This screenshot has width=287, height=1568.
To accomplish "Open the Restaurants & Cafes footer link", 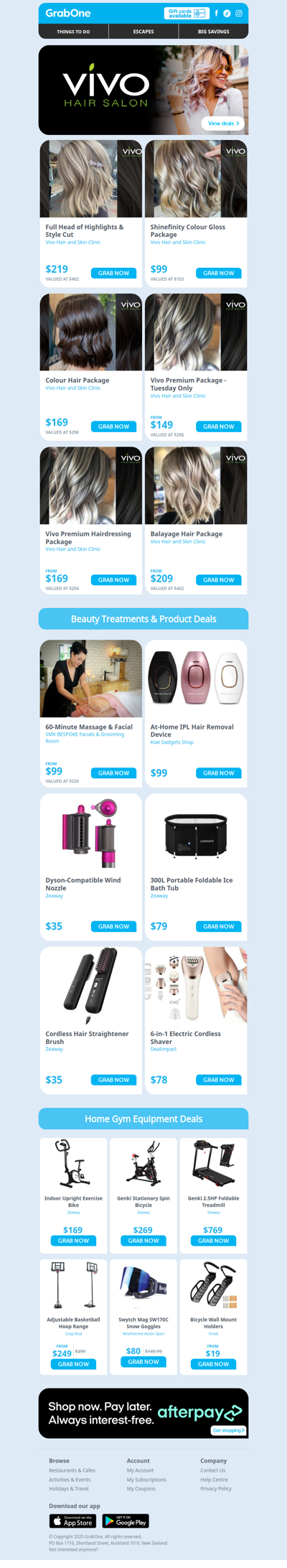I will (72, 1470).
